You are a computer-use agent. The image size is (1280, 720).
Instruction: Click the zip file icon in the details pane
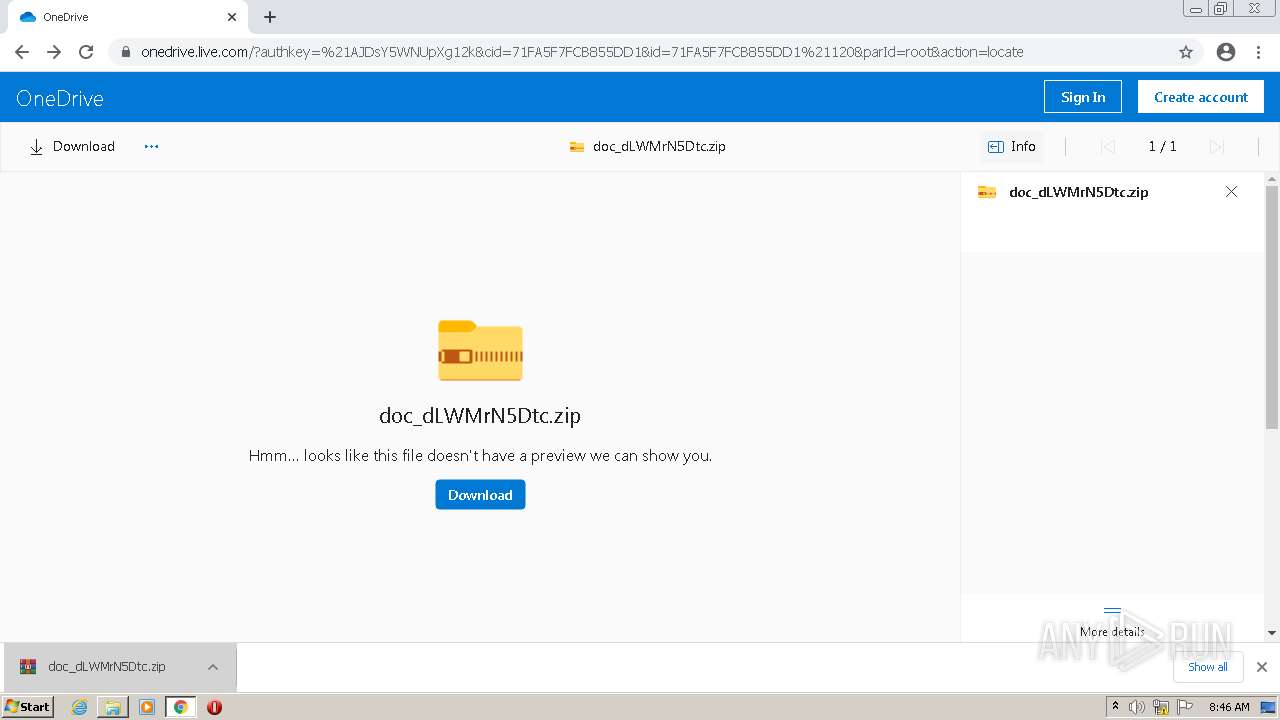point(987,192)
